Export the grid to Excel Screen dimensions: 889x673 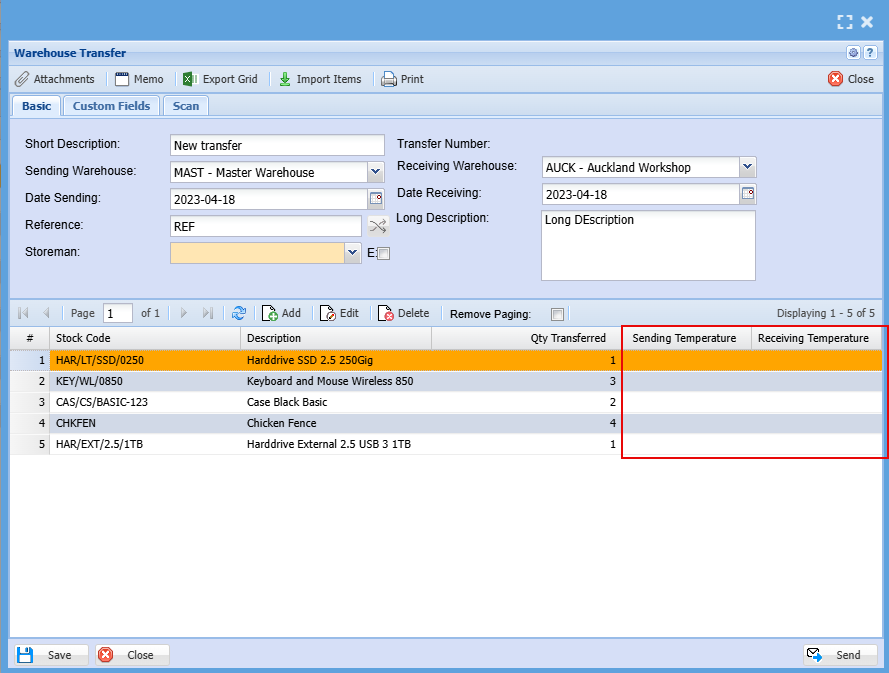pyautogui.click(x=220, y=79)
